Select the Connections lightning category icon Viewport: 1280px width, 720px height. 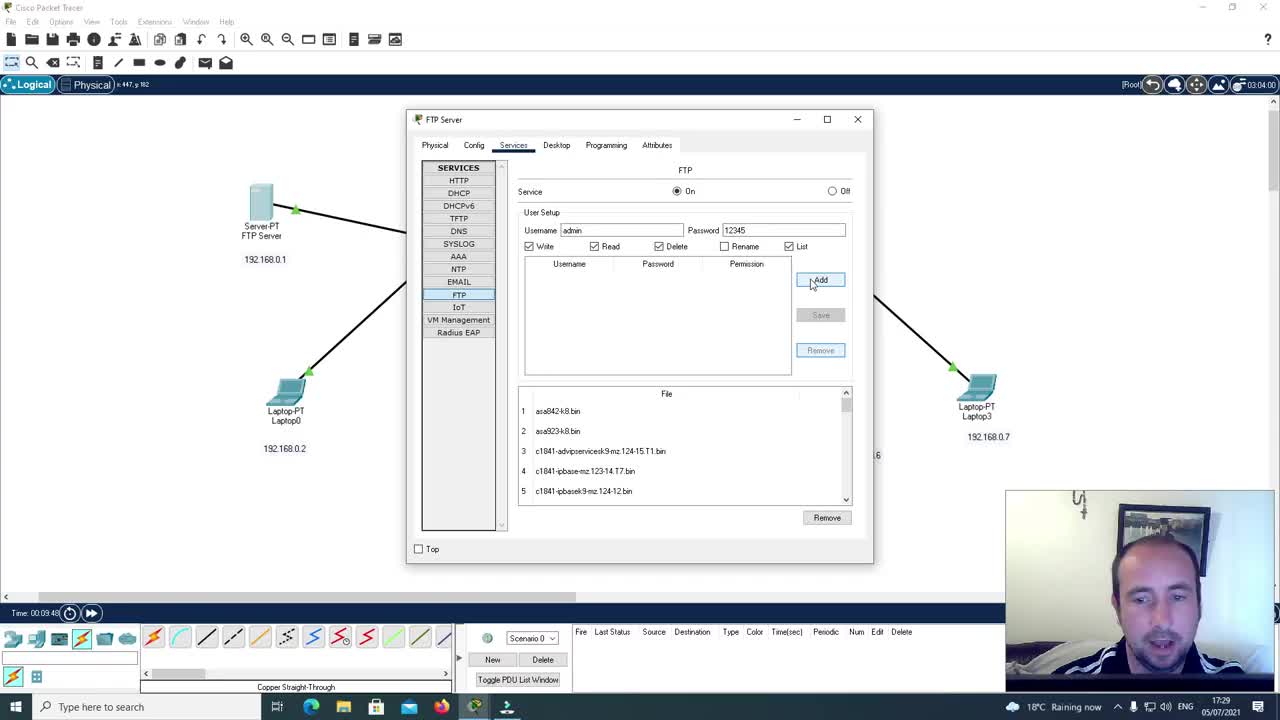pyautogui.click(x=82, y=639)
